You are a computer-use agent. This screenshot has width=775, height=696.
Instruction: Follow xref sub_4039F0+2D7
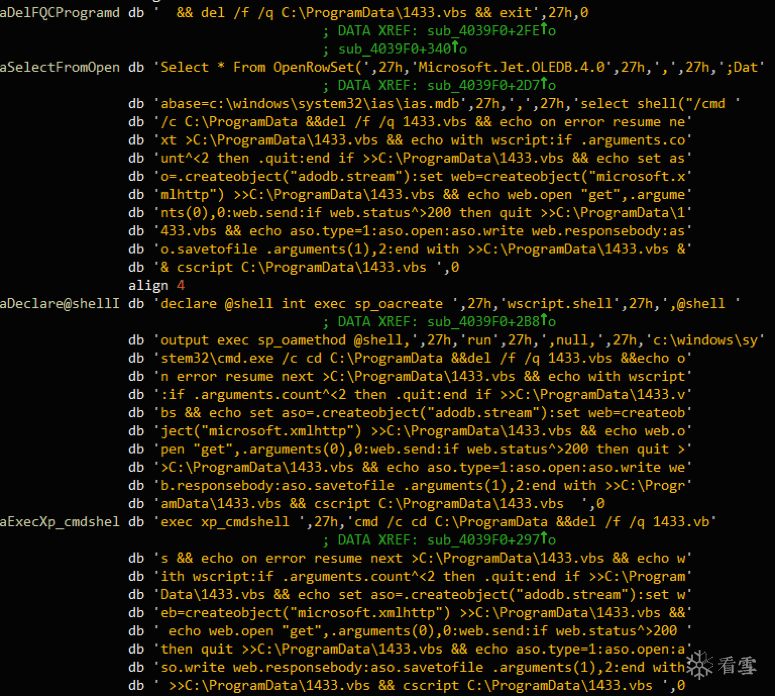tap(491, 86)
